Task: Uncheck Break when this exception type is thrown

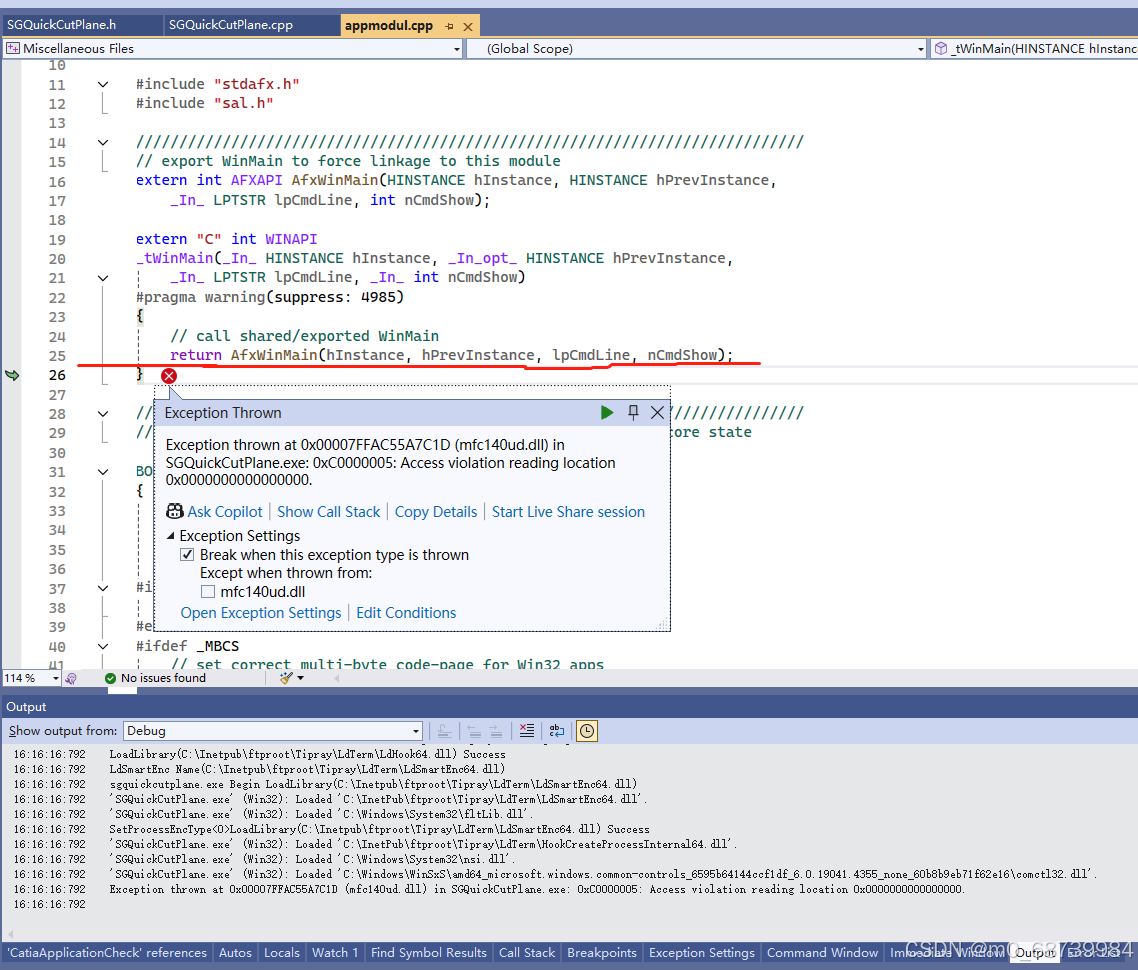Action: [187, 554]
